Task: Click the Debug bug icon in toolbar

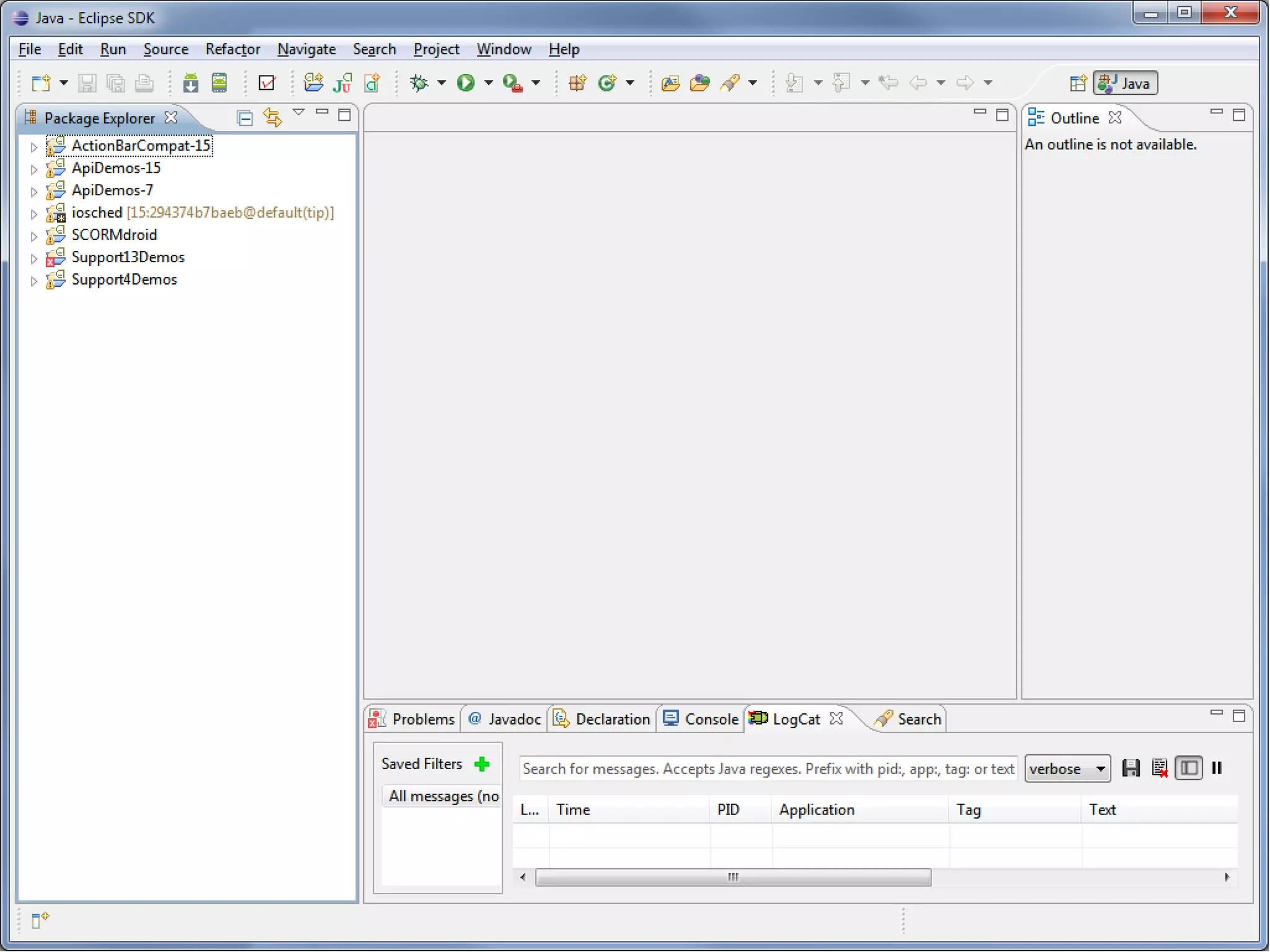Action: 420,82
